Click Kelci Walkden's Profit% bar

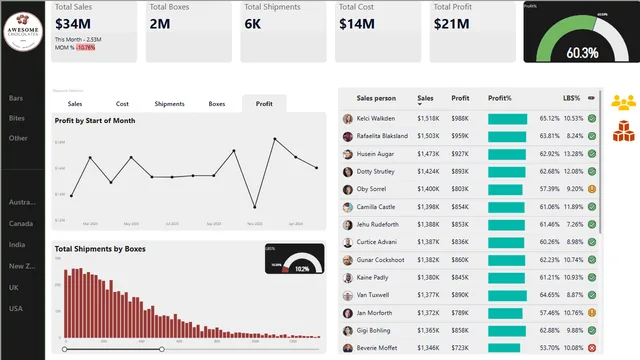click(x=507, y=119)
